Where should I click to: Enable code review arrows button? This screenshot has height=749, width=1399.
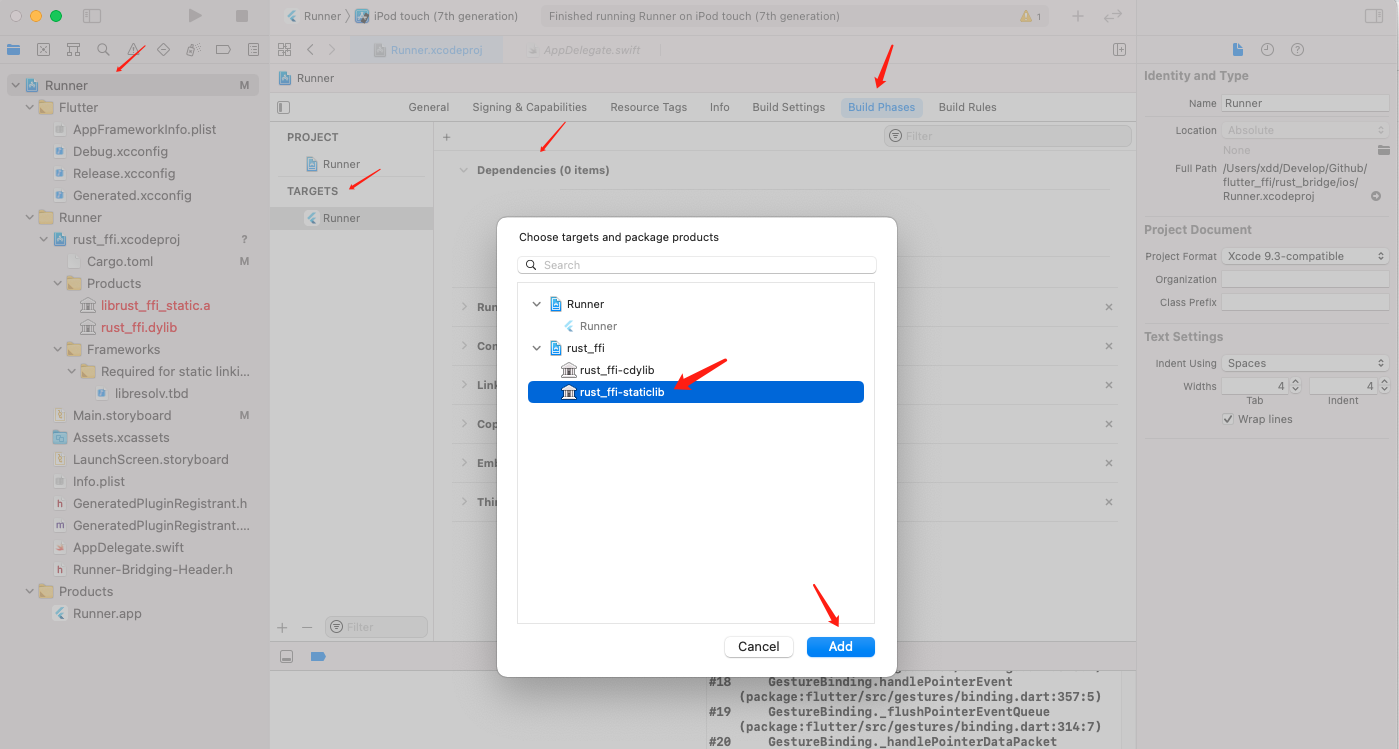click(x=1112, y=16)
